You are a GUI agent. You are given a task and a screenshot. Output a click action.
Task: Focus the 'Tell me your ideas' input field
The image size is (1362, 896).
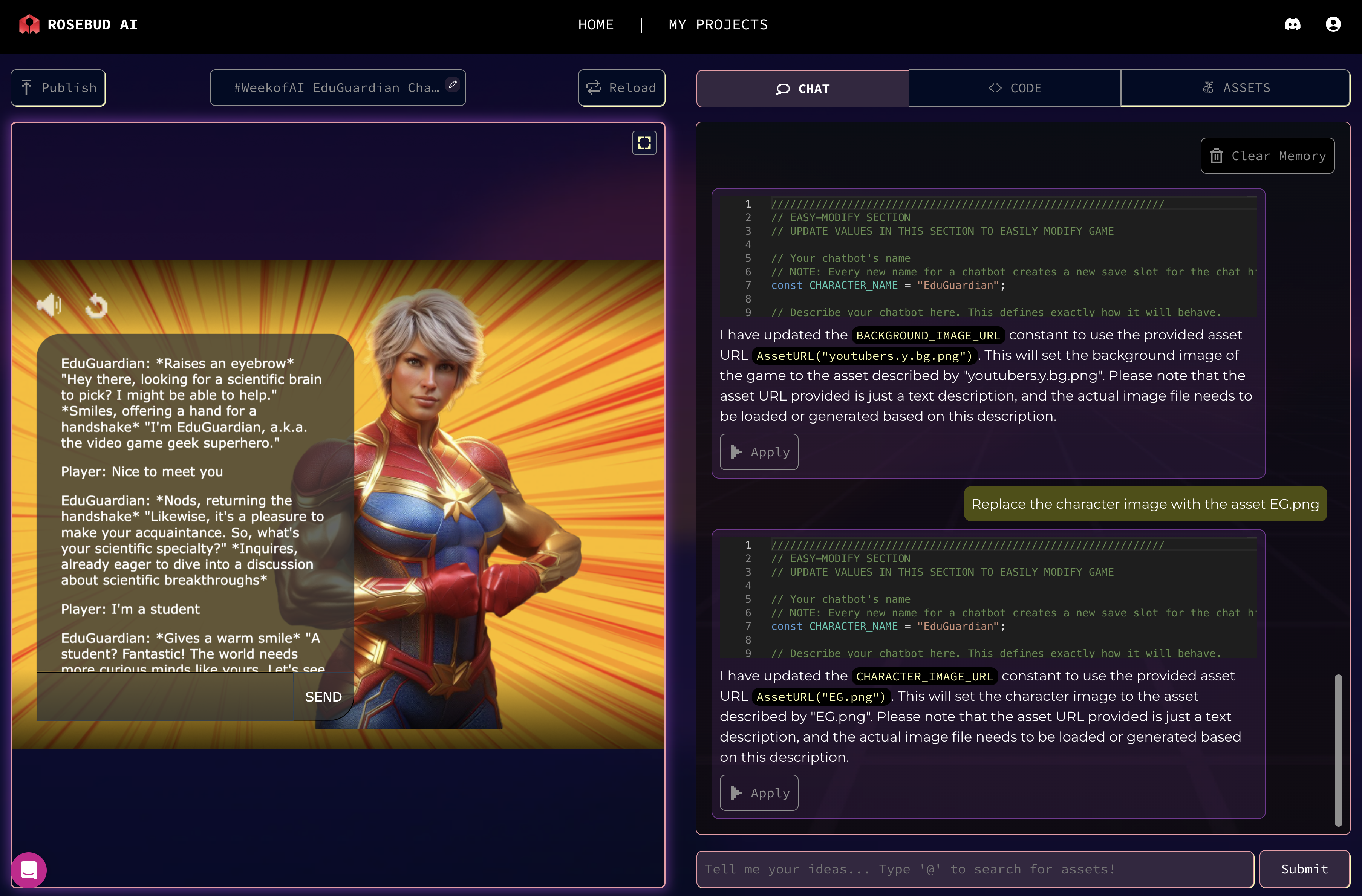(x=975, y=869)
